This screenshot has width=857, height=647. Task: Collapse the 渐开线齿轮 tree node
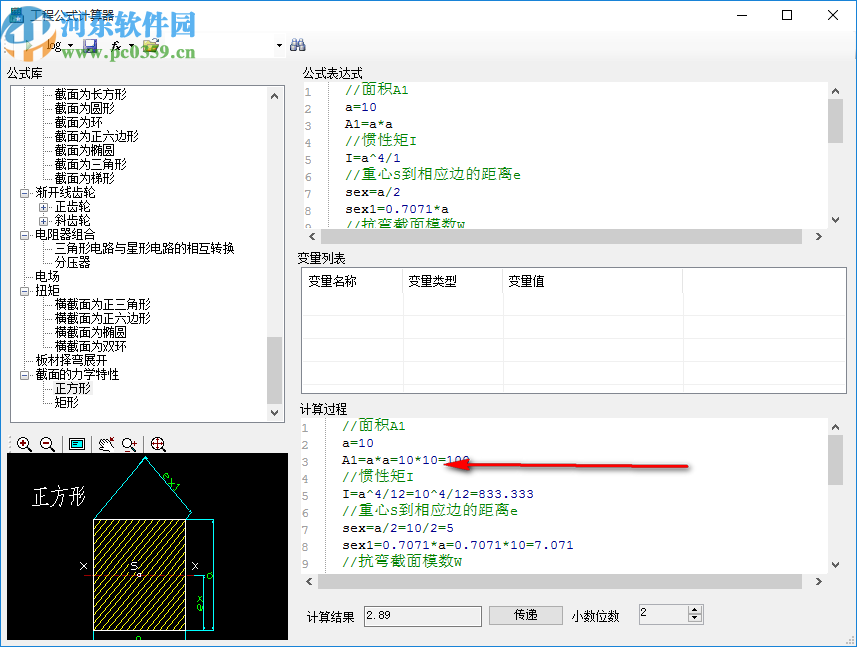[x=24, y=193]
